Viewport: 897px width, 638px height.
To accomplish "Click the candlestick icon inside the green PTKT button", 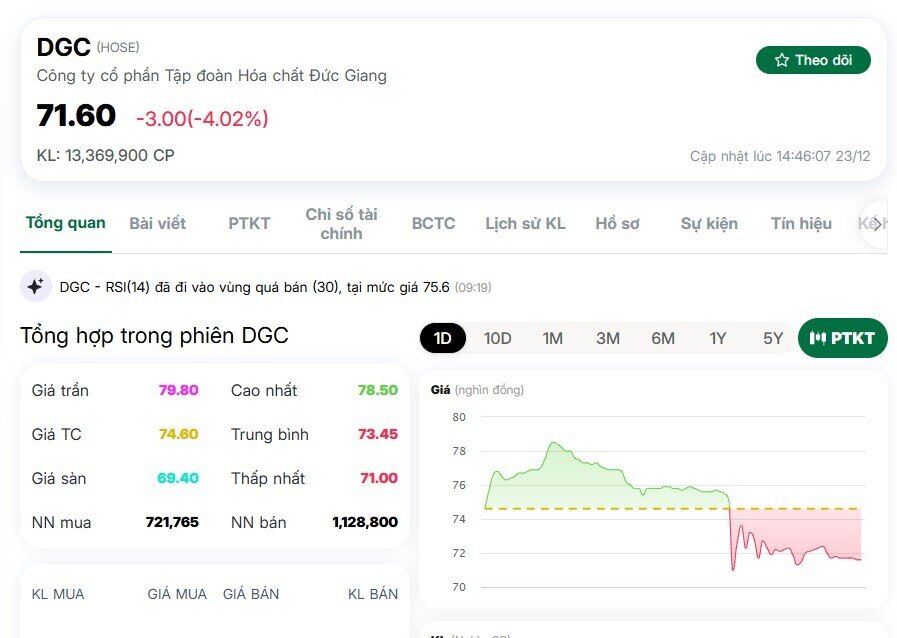I will coord(820,338).
